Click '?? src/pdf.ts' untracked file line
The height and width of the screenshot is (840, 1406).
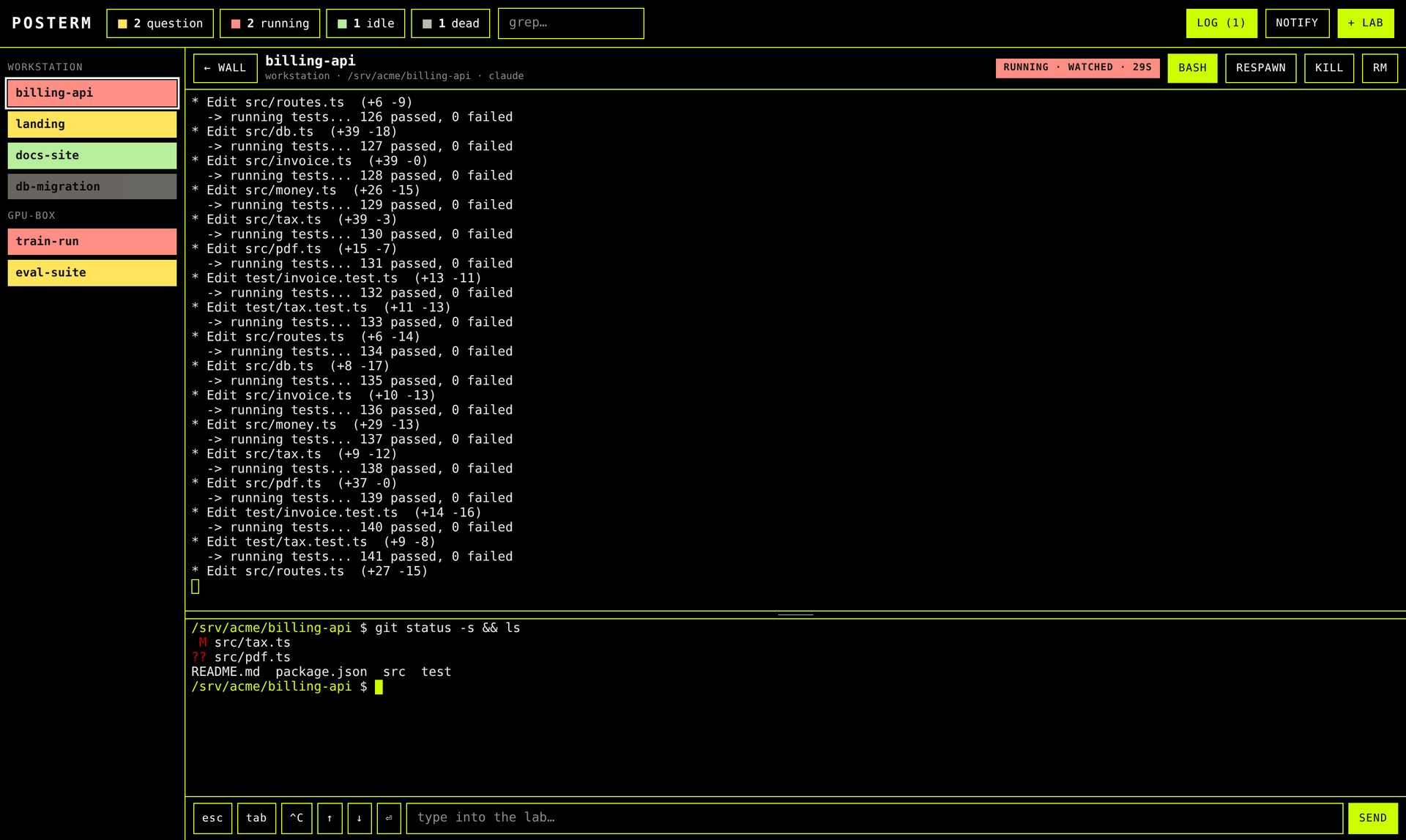[x=241, y=658]
